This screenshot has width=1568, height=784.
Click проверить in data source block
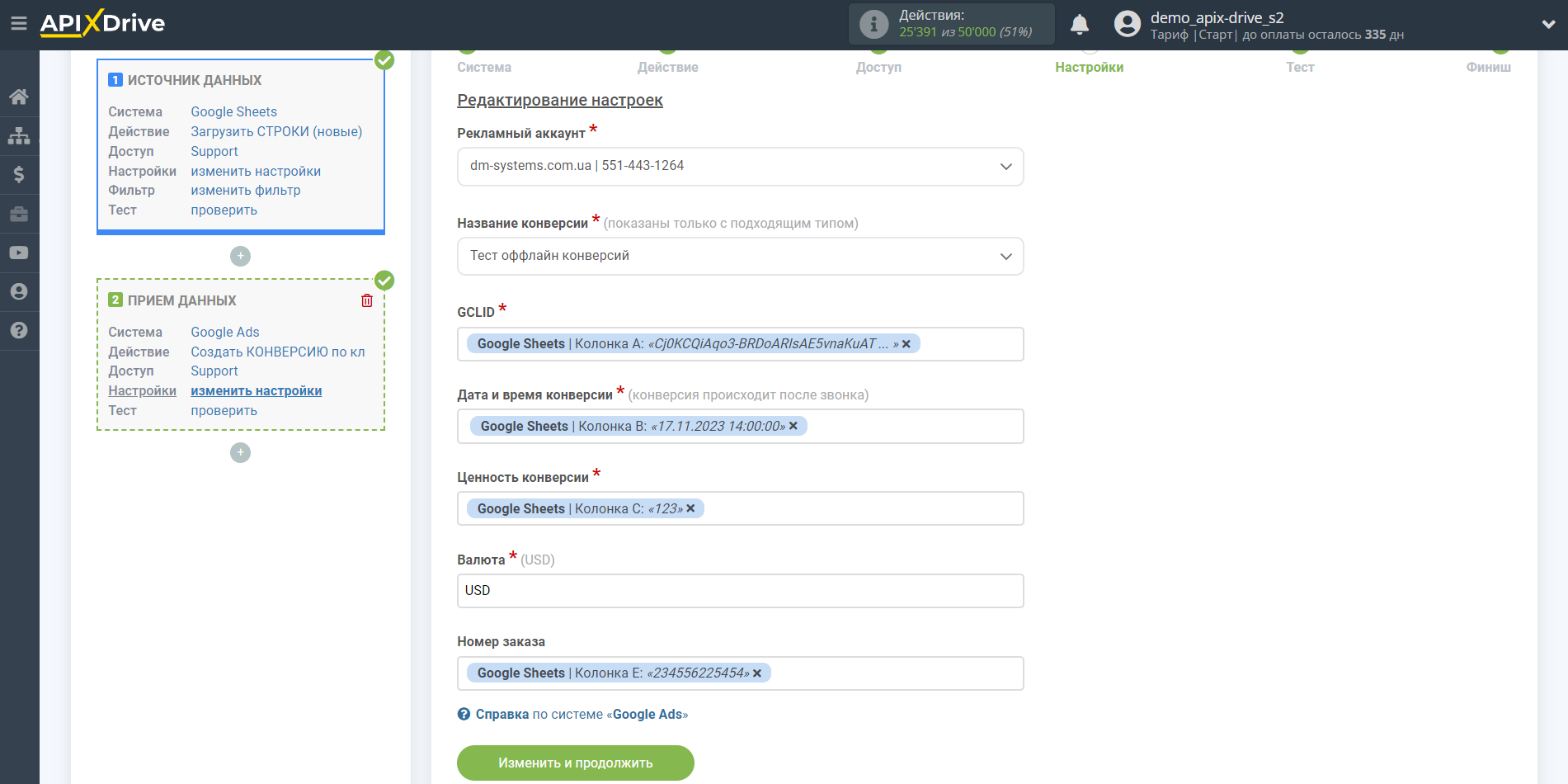tap(224, 210)
